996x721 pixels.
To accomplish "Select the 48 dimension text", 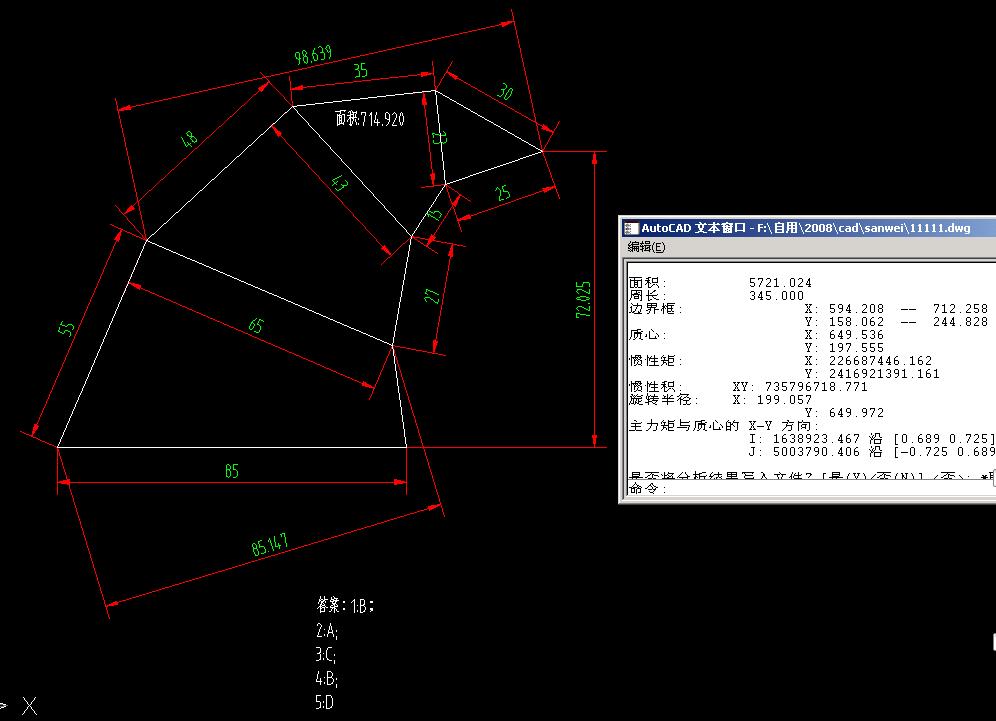I will tap(189, 139).
